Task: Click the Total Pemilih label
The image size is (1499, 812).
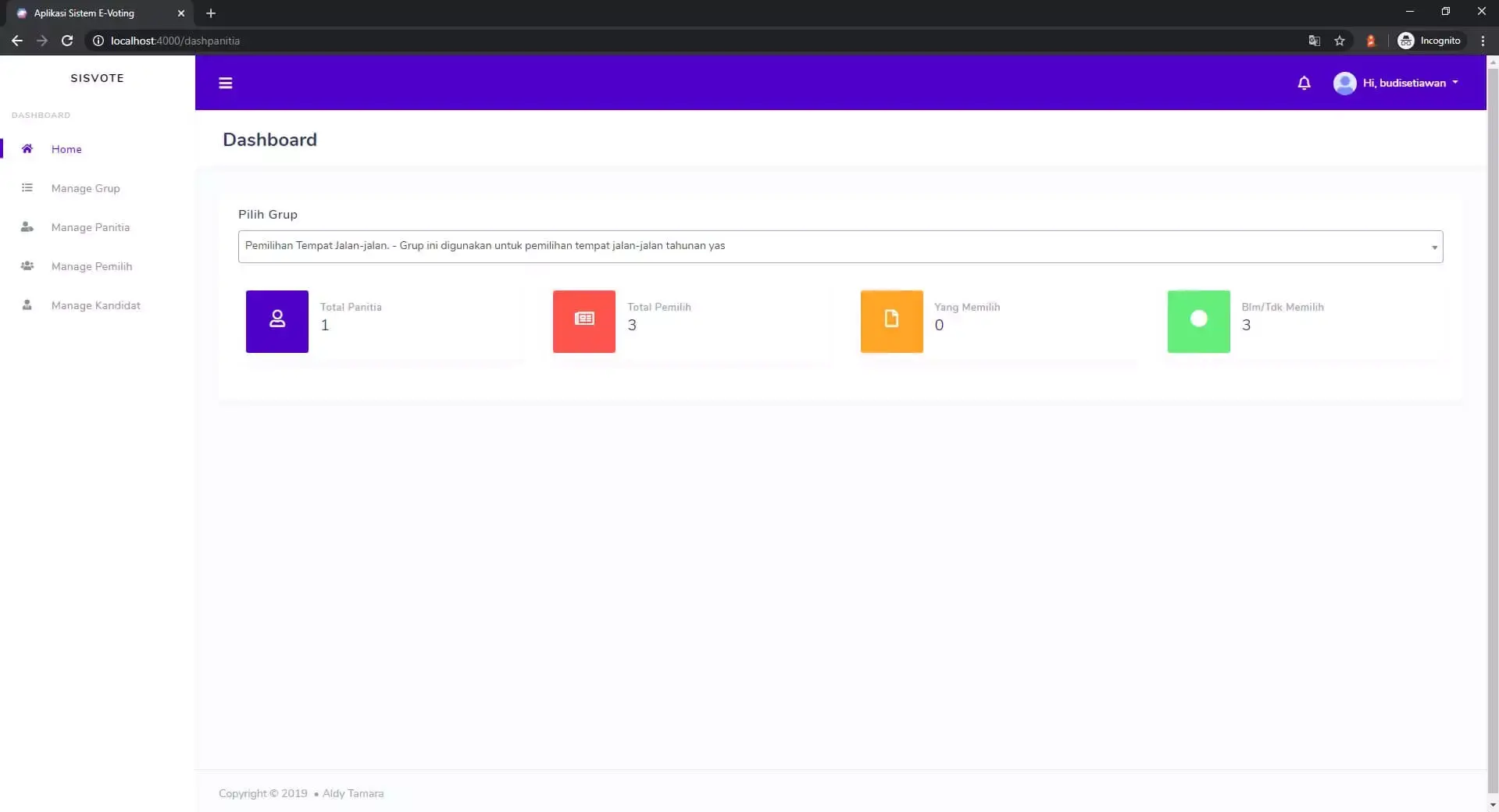Action: point(659,307)
